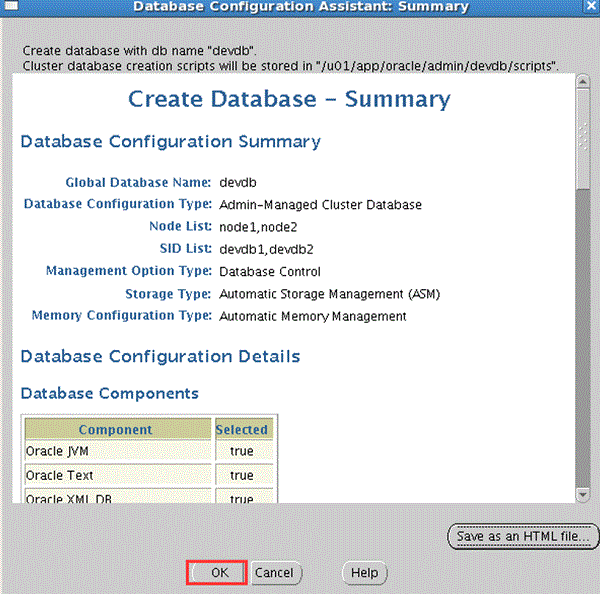
Task: Click the Database Control value
Action: tap(270, 272)
